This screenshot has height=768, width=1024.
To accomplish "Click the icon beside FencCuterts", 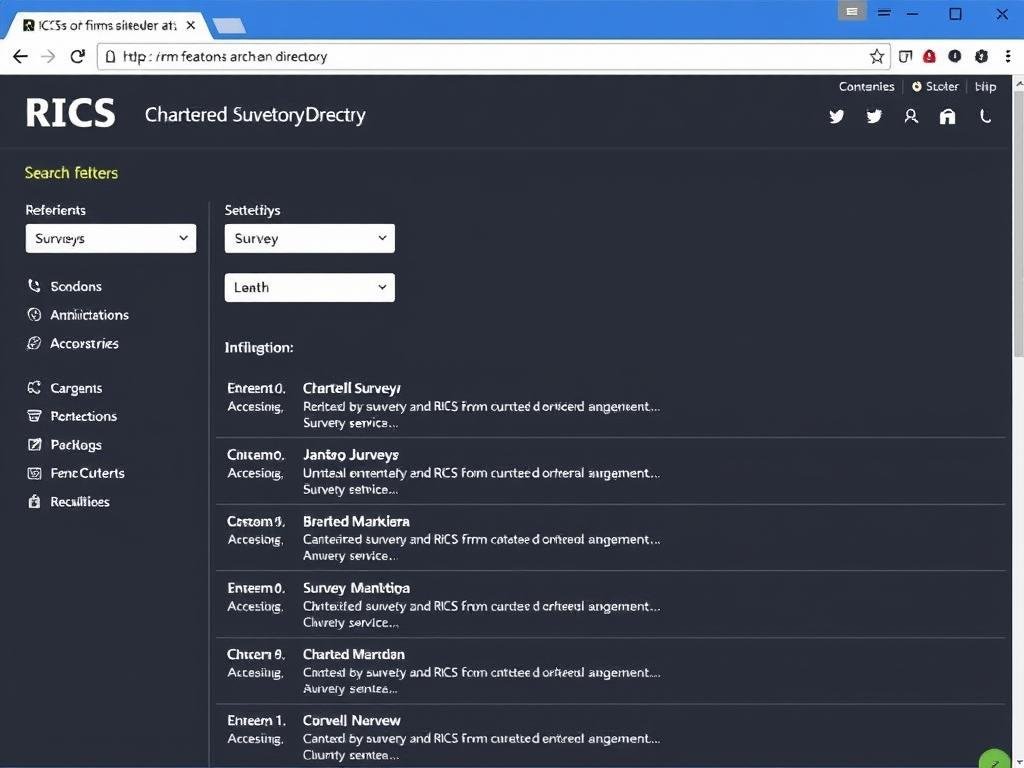I will (34, 473).
